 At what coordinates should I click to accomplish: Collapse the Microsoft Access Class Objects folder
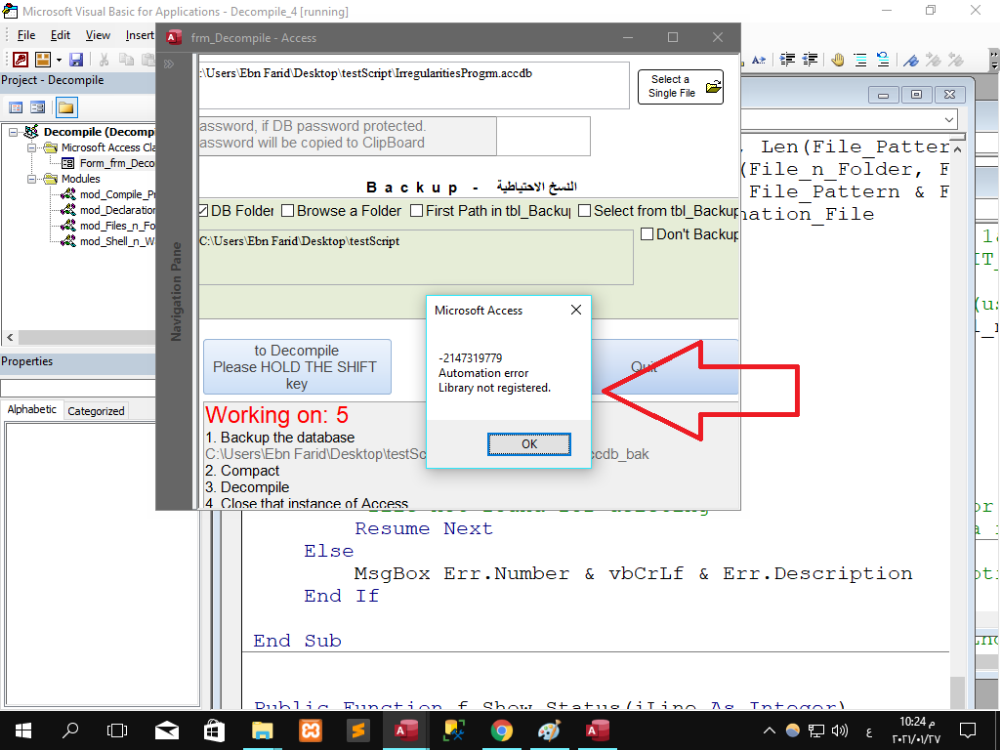31,147
